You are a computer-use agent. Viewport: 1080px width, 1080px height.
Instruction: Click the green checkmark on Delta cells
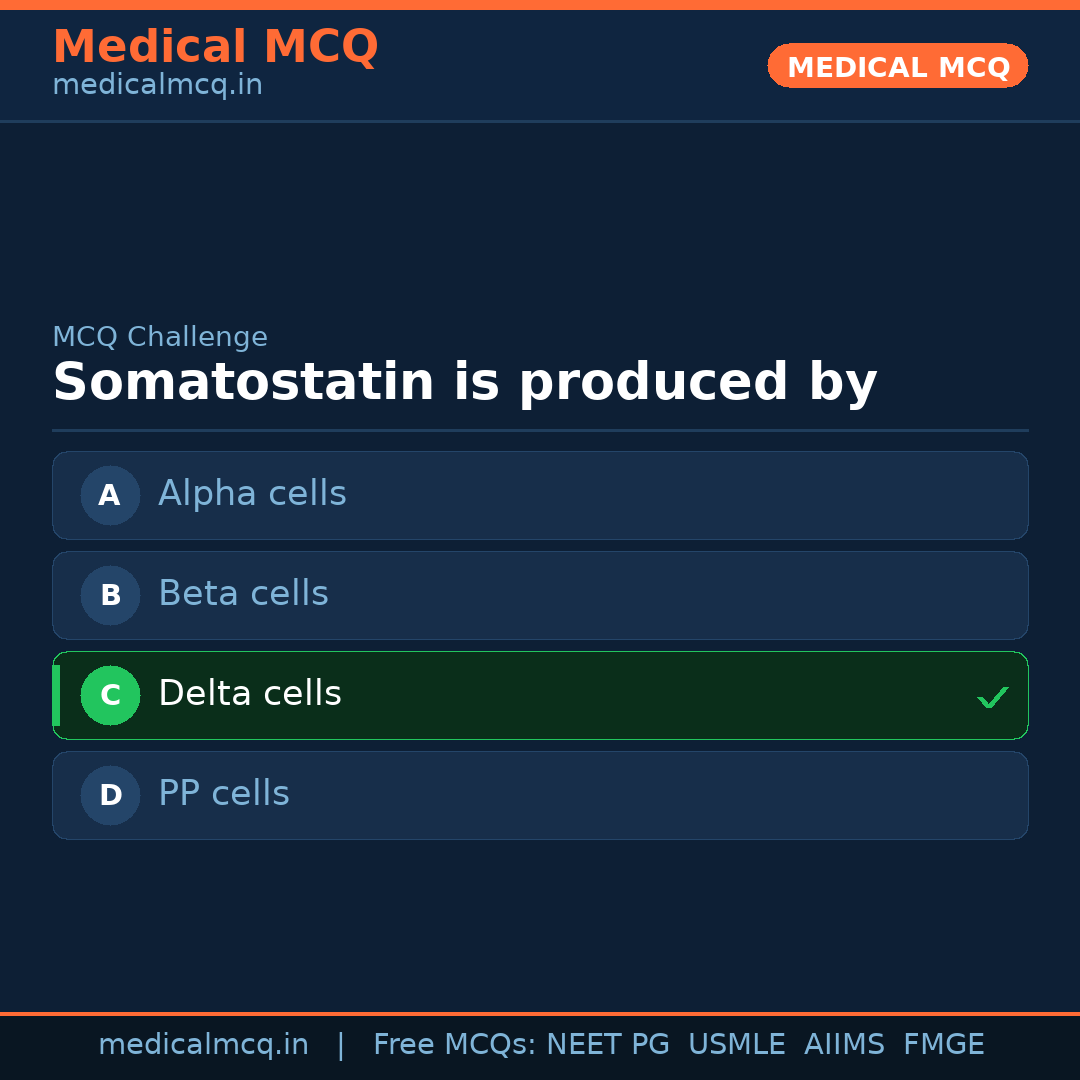tap(992, 697)
